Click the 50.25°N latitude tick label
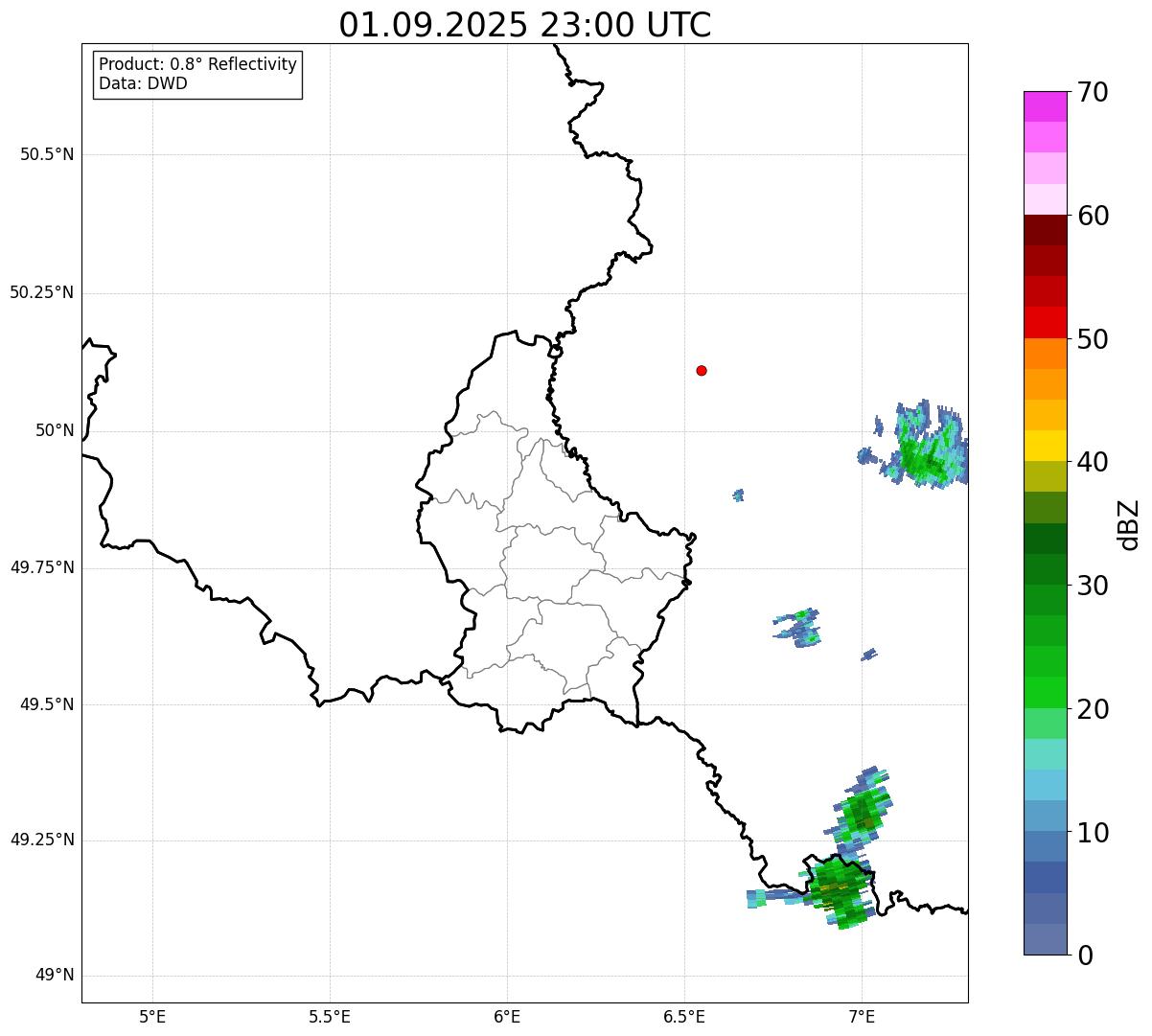 click(x=42, y=292)
